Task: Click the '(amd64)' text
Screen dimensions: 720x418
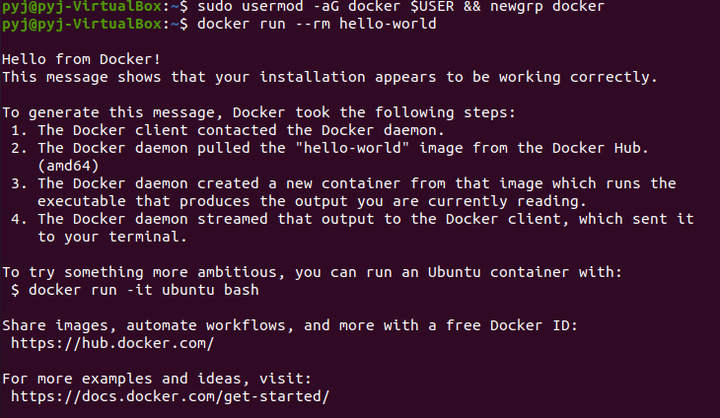Action: [x=68, y=166]
